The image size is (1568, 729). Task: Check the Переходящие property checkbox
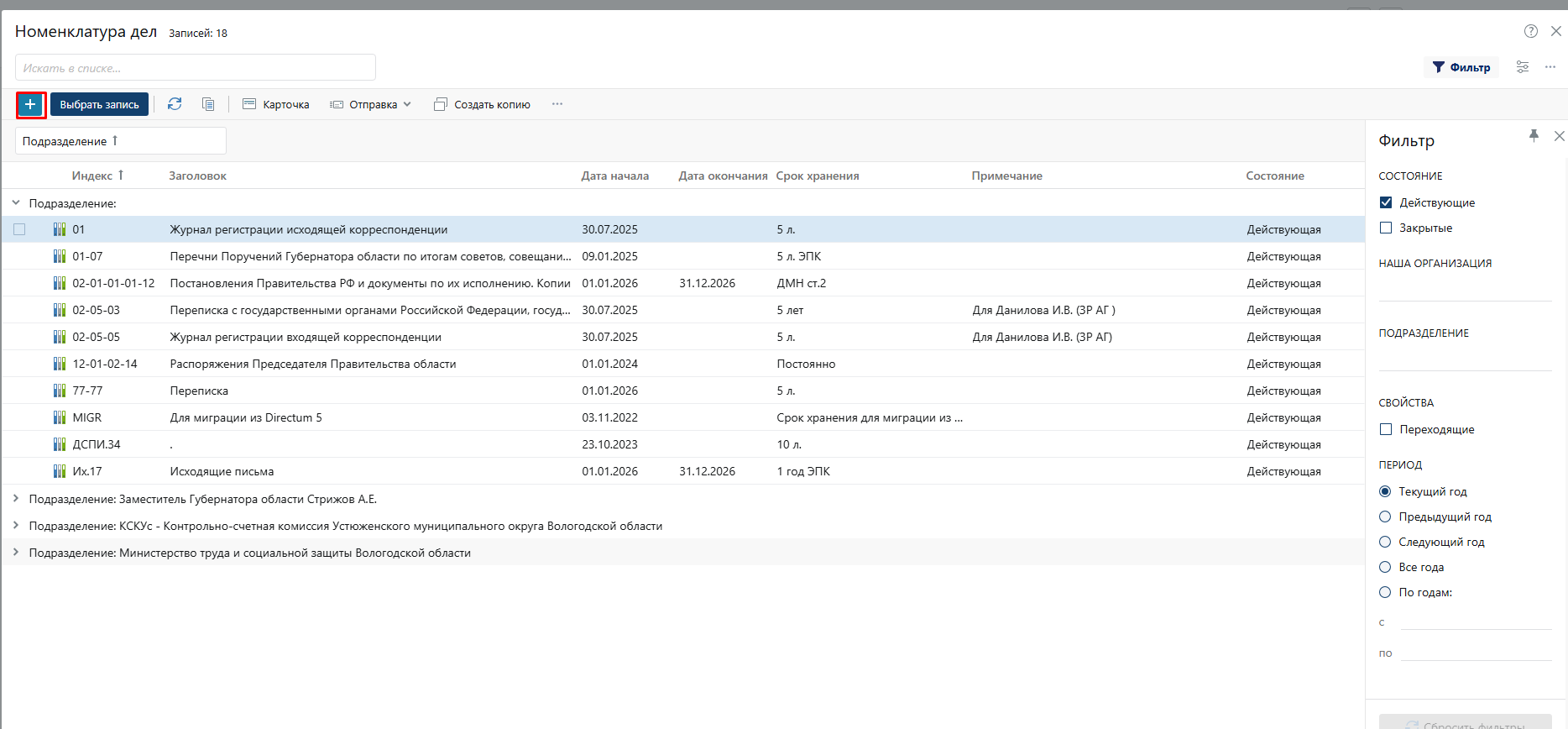(x=1386, y=429)
